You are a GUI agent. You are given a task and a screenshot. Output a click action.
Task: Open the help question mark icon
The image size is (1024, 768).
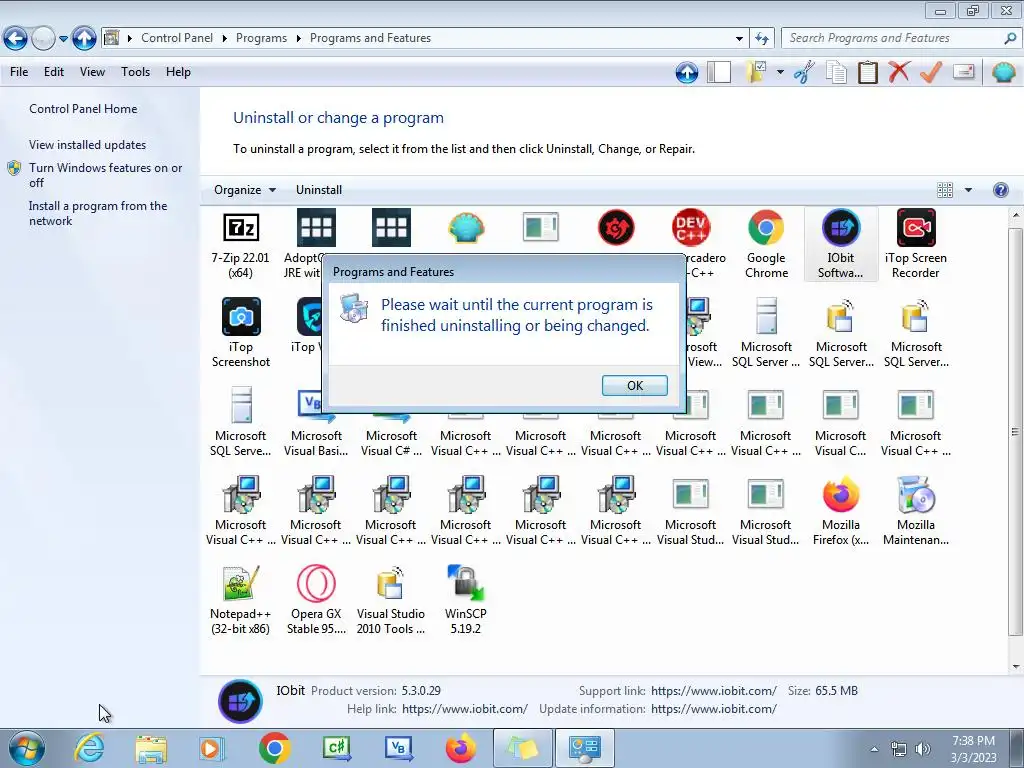(1000, 190)
